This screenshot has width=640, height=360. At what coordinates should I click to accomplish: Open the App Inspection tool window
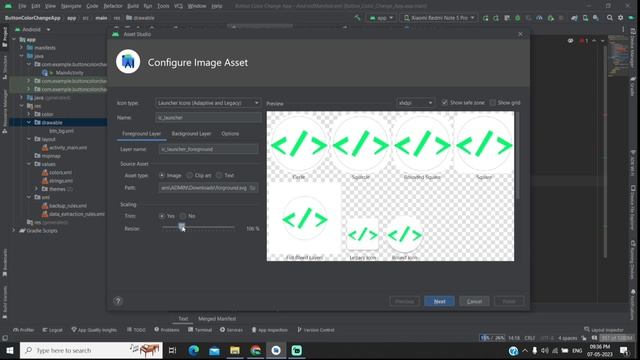pyautogui.click(x=269, y=330)
